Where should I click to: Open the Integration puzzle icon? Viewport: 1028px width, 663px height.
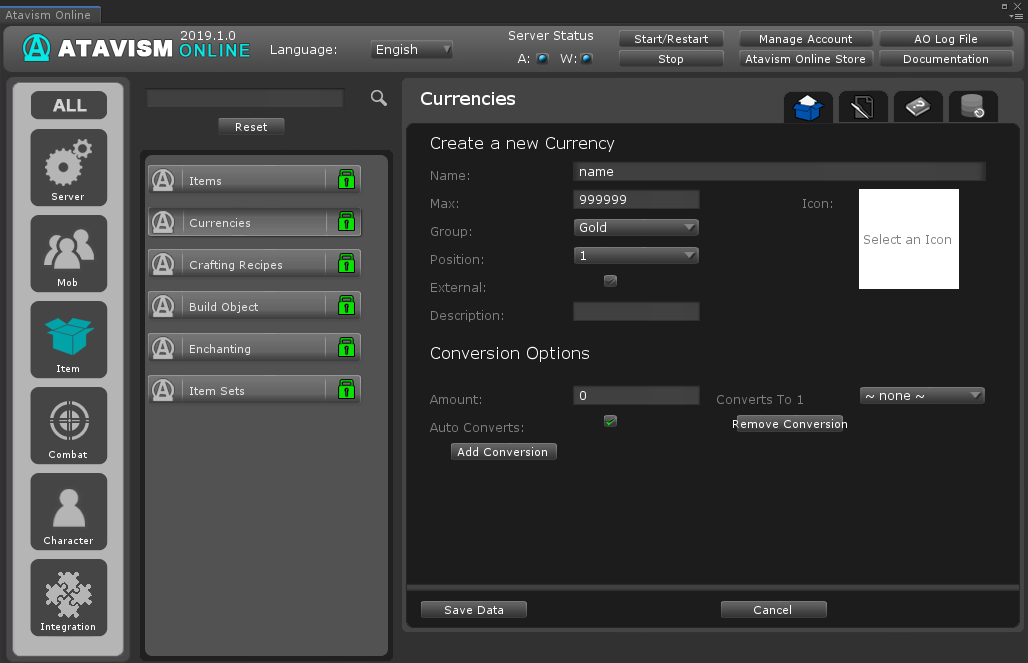point(68,597)
